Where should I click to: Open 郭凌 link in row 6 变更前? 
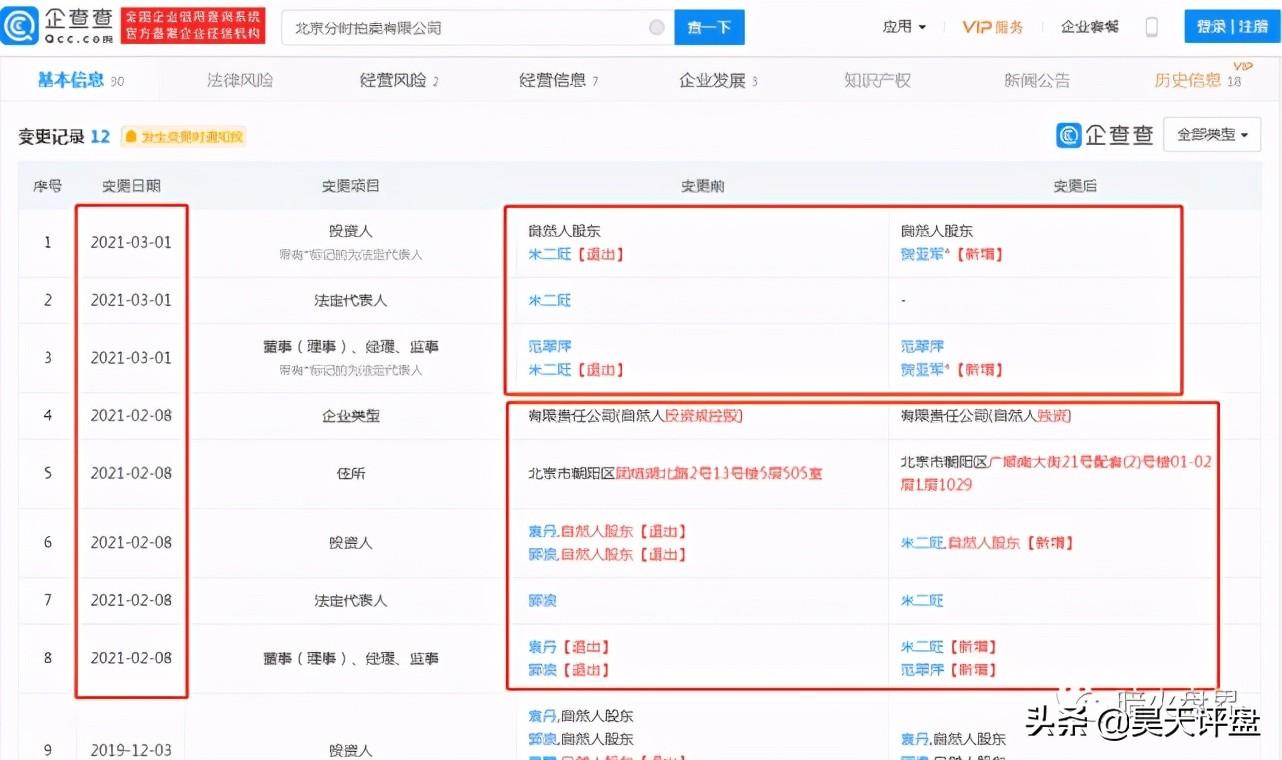[542, 554]
